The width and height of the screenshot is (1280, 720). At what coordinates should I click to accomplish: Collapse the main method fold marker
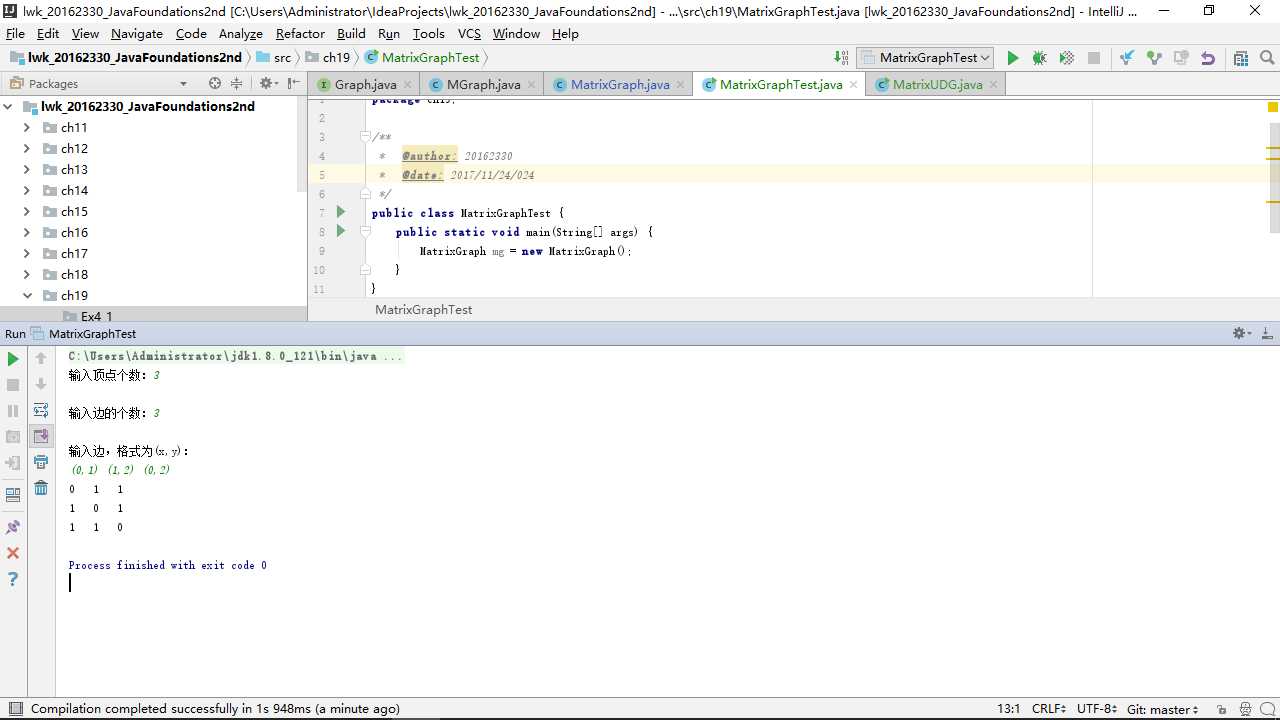tap(366, 232)
